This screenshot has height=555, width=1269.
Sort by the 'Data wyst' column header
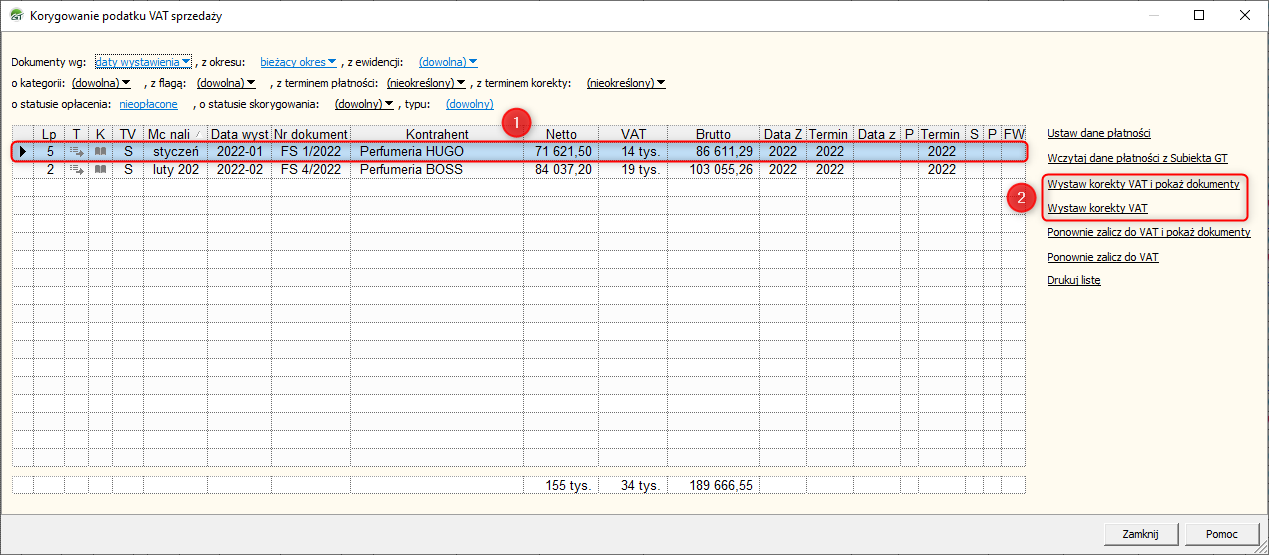tap(239, 134)
